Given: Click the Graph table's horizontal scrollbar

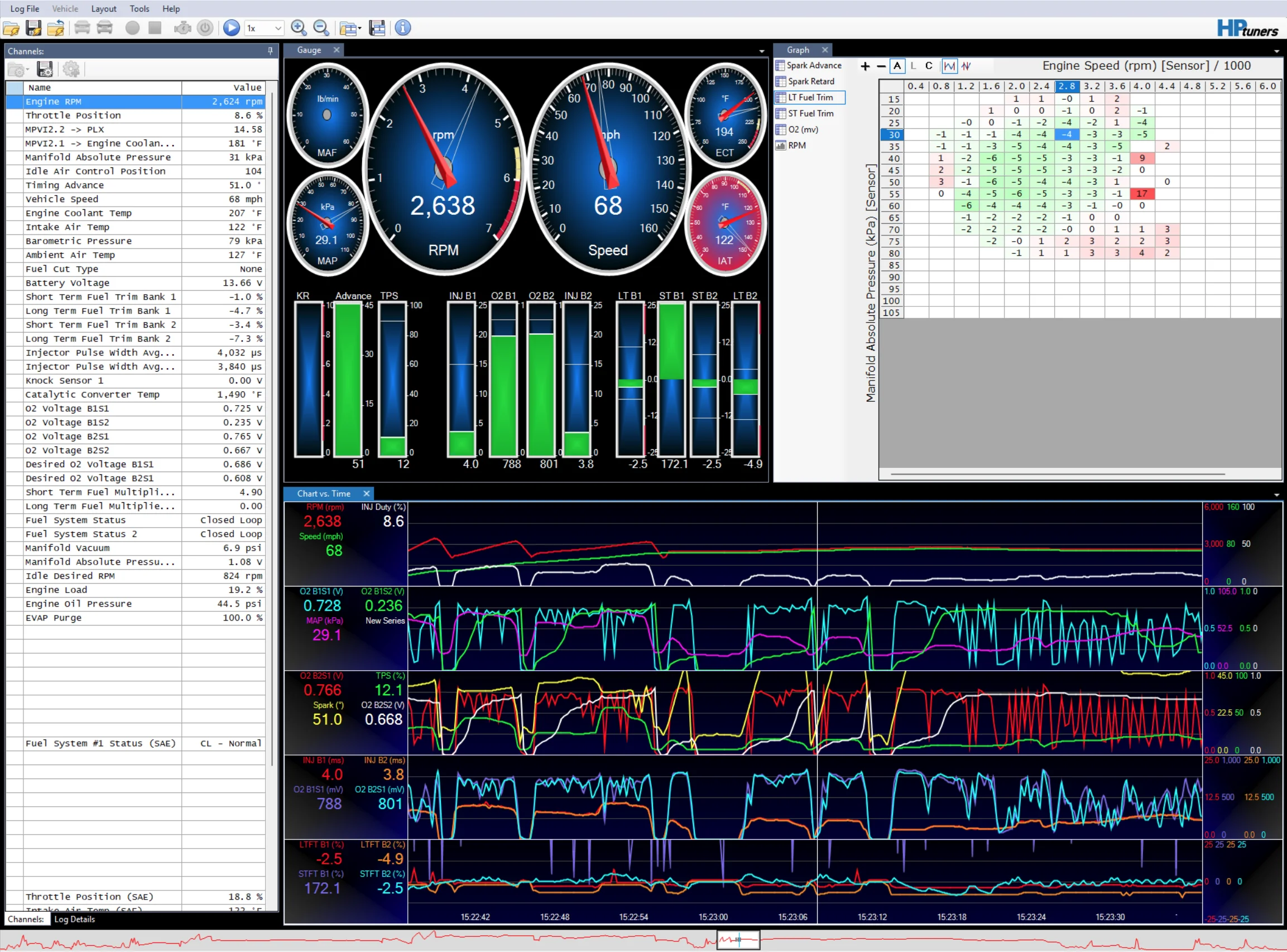Looking at the screenshot, I should tap(1057, 474).
